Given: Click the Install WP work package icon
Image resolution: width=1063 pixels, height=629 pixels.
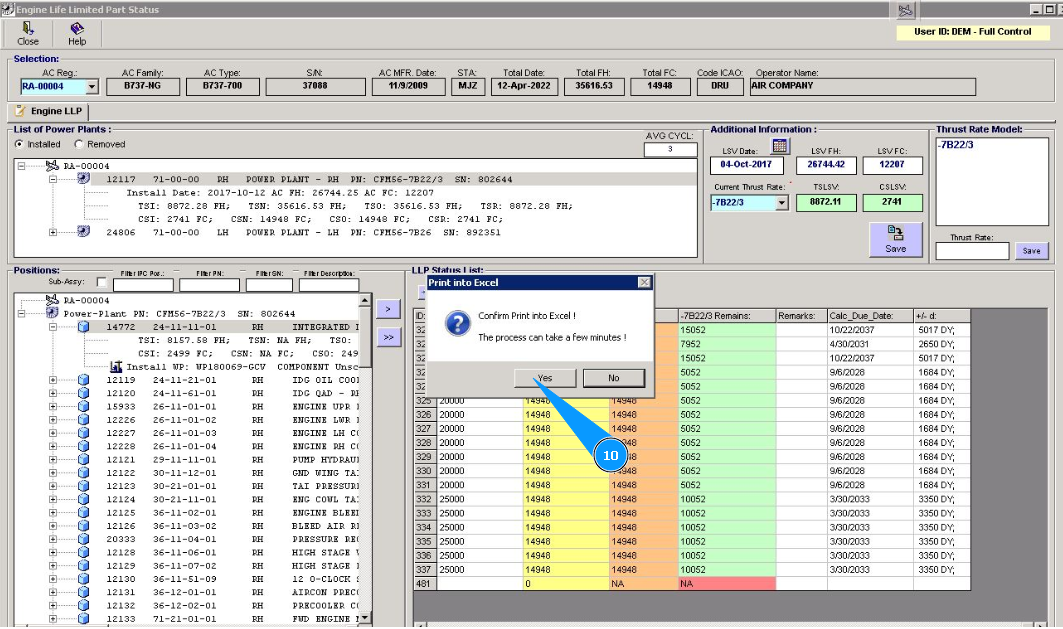Looking at the screenshot, I should click(x=116, y=367).
